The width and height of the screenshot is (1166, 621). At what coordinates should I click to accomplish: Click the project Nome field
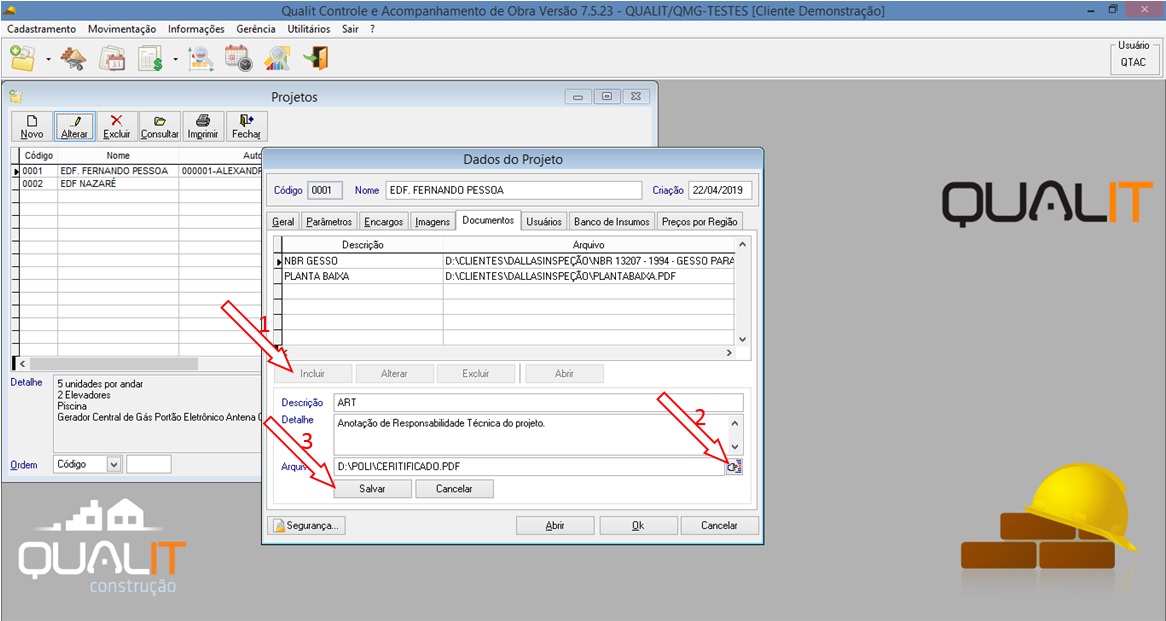click(514, 190)
